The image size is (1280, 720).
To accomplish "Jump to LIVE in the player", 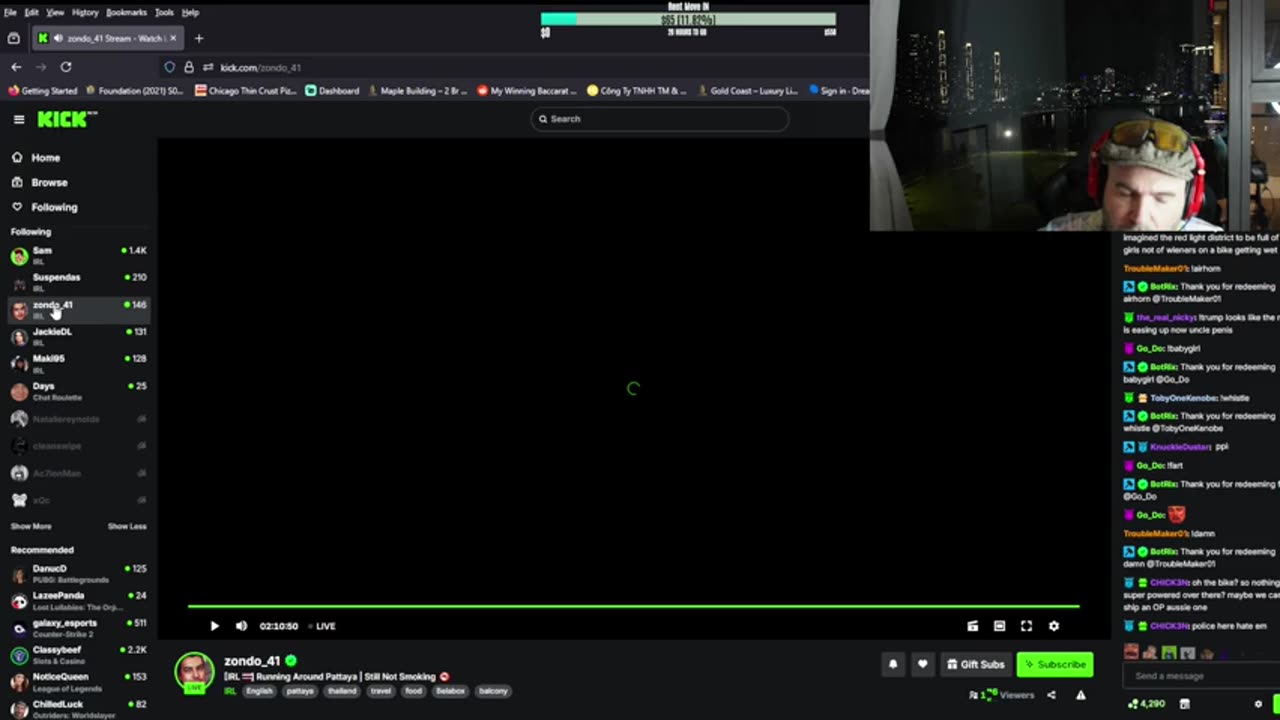I will pos(322,626).
